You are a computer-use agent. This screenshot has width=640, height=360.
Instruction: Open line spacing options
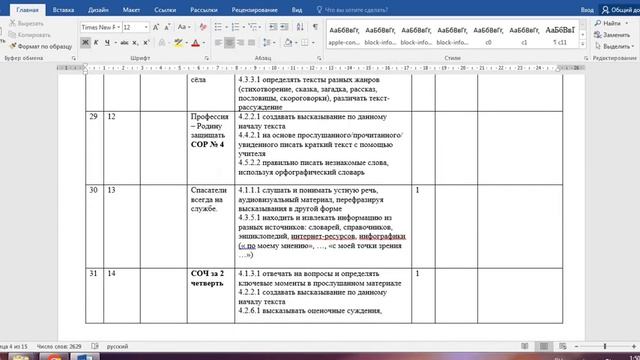click(x=267, y=42)
